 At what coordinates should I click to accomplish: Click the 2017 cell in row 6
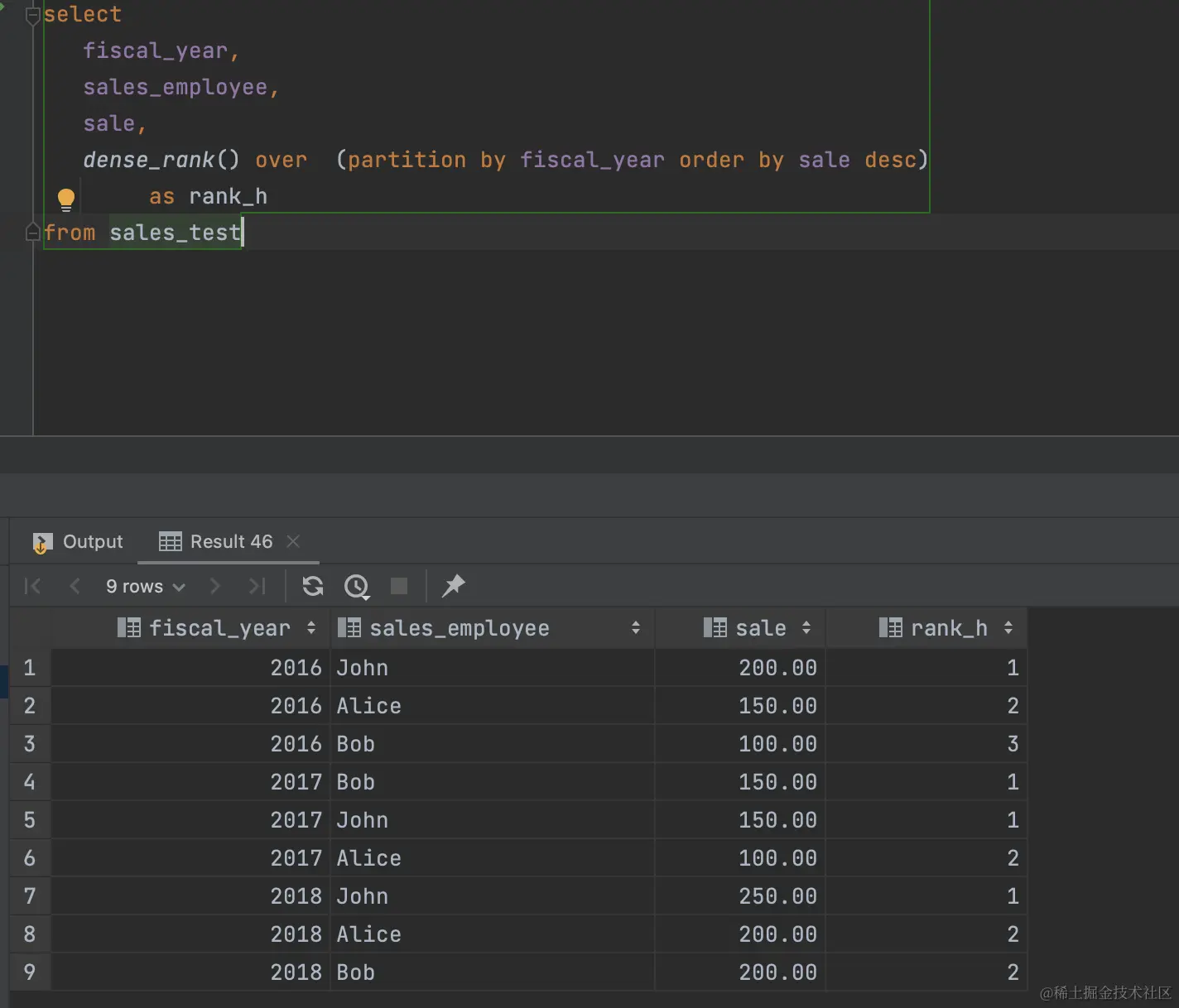point(190,858)
